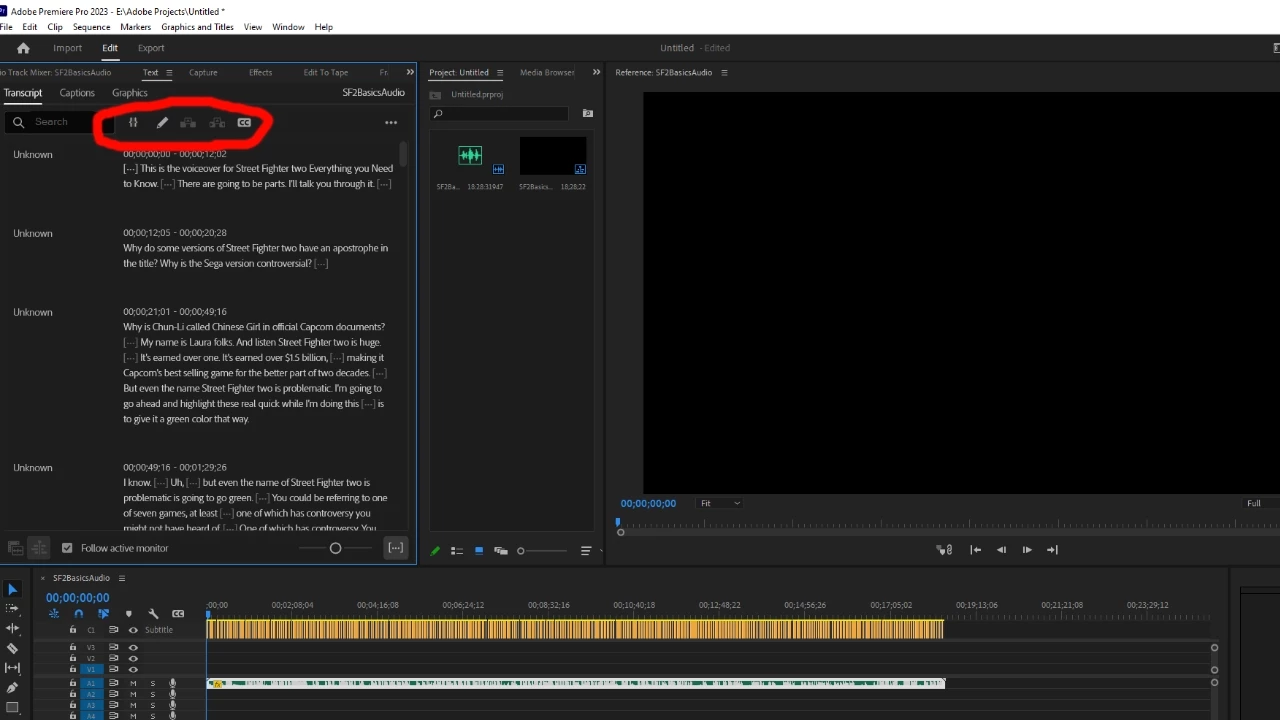Toggle insert-as-nest icon in timeline header
This screenshot has width=1280, height=720.
coord(54,614)
